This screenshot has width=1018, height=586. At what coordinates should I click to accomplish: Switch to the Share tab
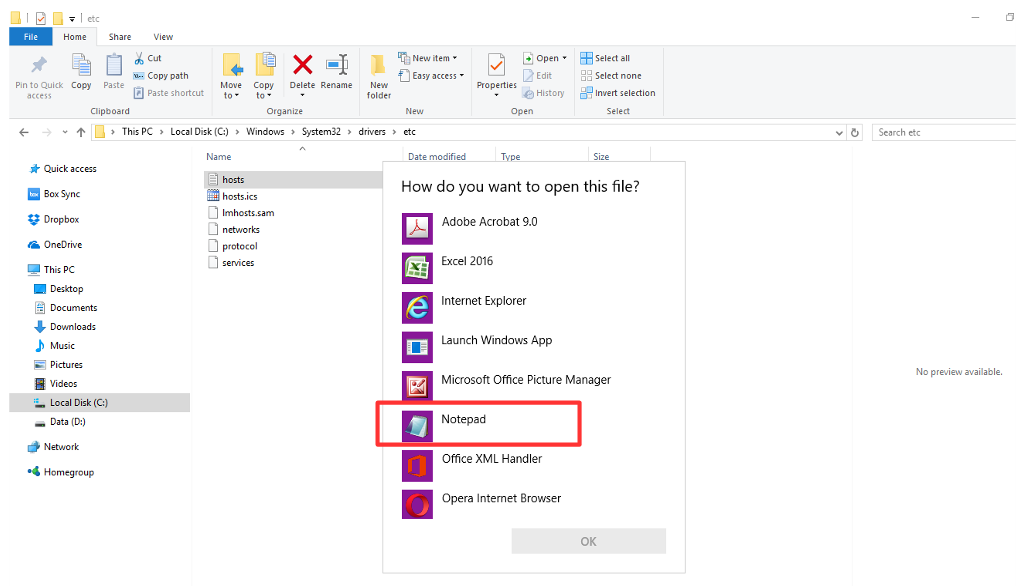[x=119, y=36]
